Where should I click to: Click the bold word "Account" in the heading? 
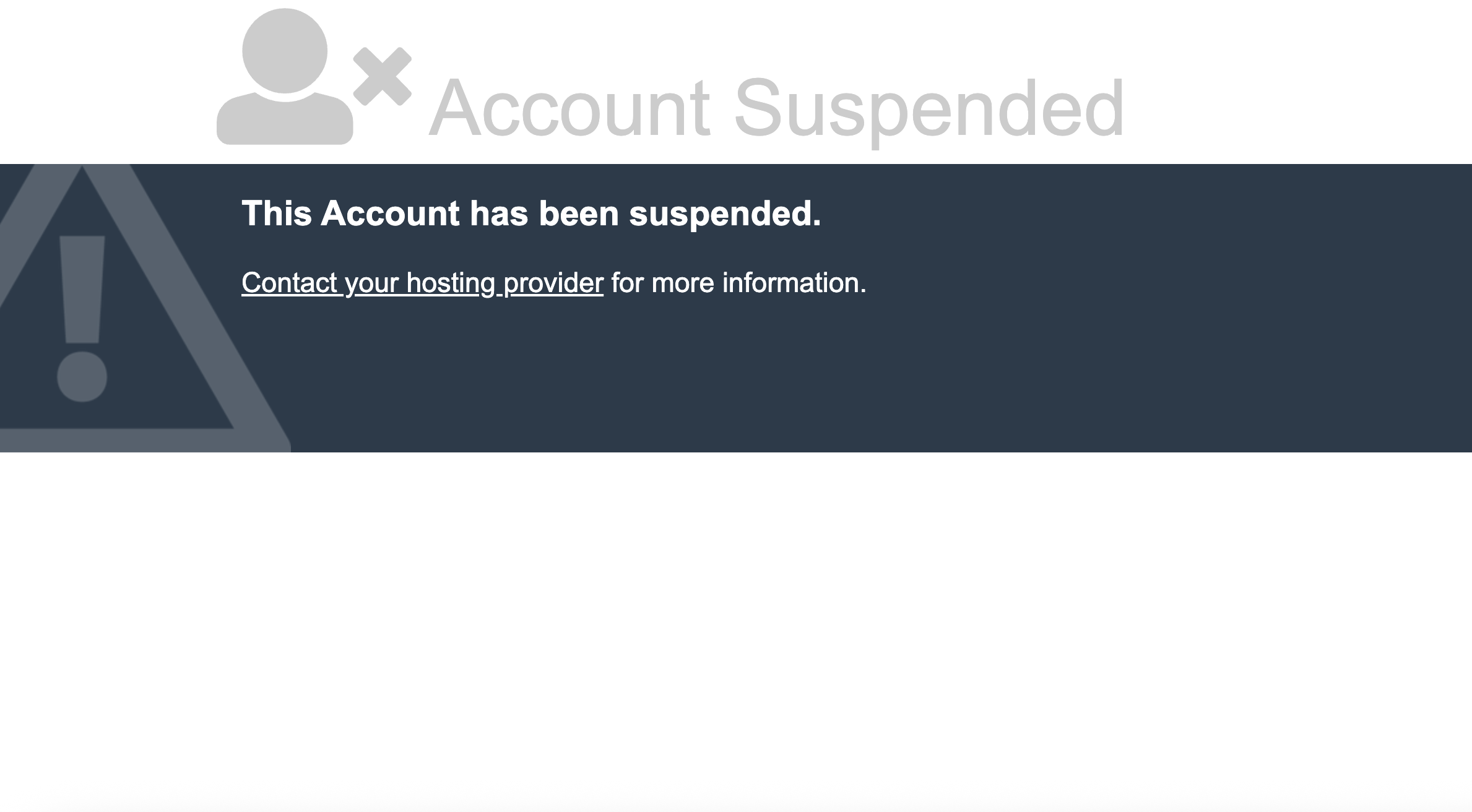(390, 214)
